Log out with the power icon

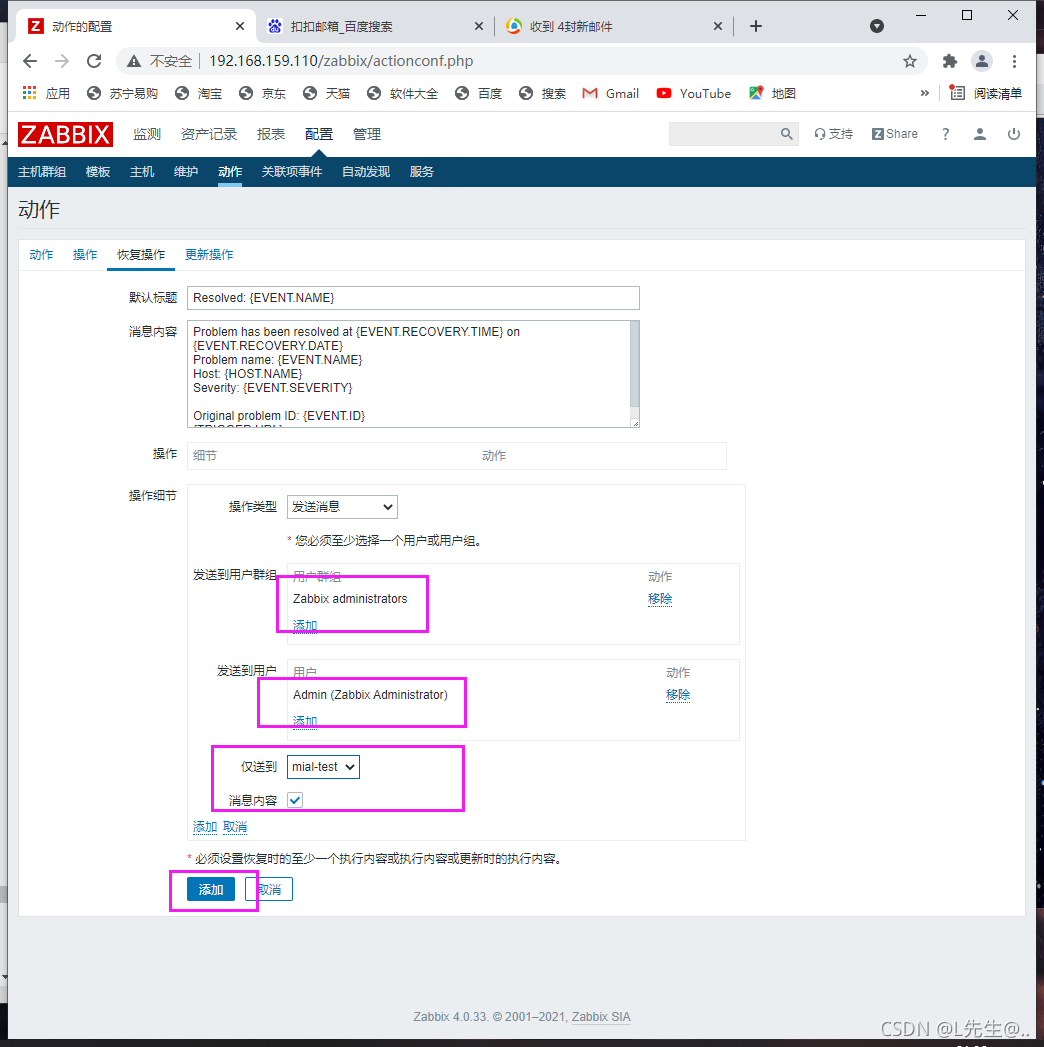1013,134
